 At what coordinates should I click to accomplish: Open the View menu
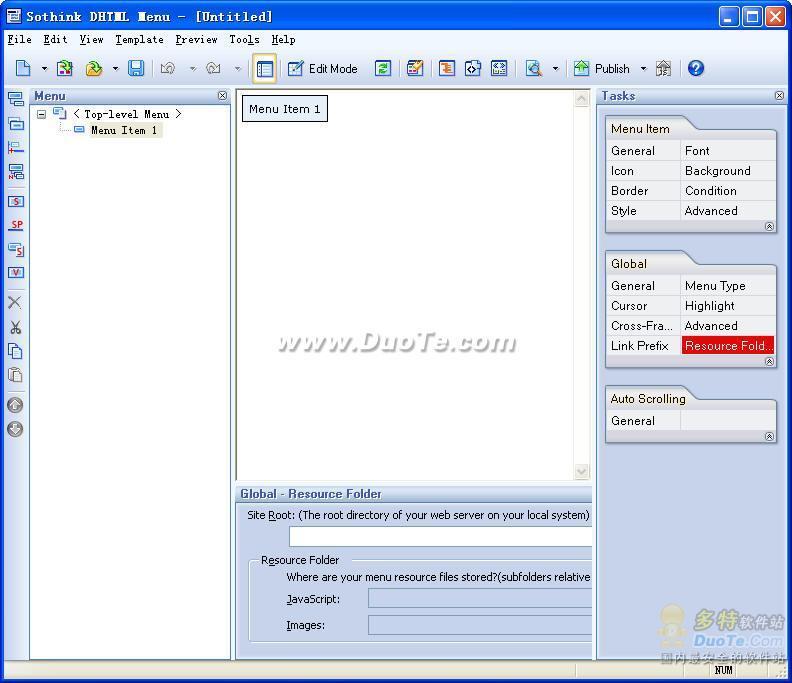coord(91,39)
